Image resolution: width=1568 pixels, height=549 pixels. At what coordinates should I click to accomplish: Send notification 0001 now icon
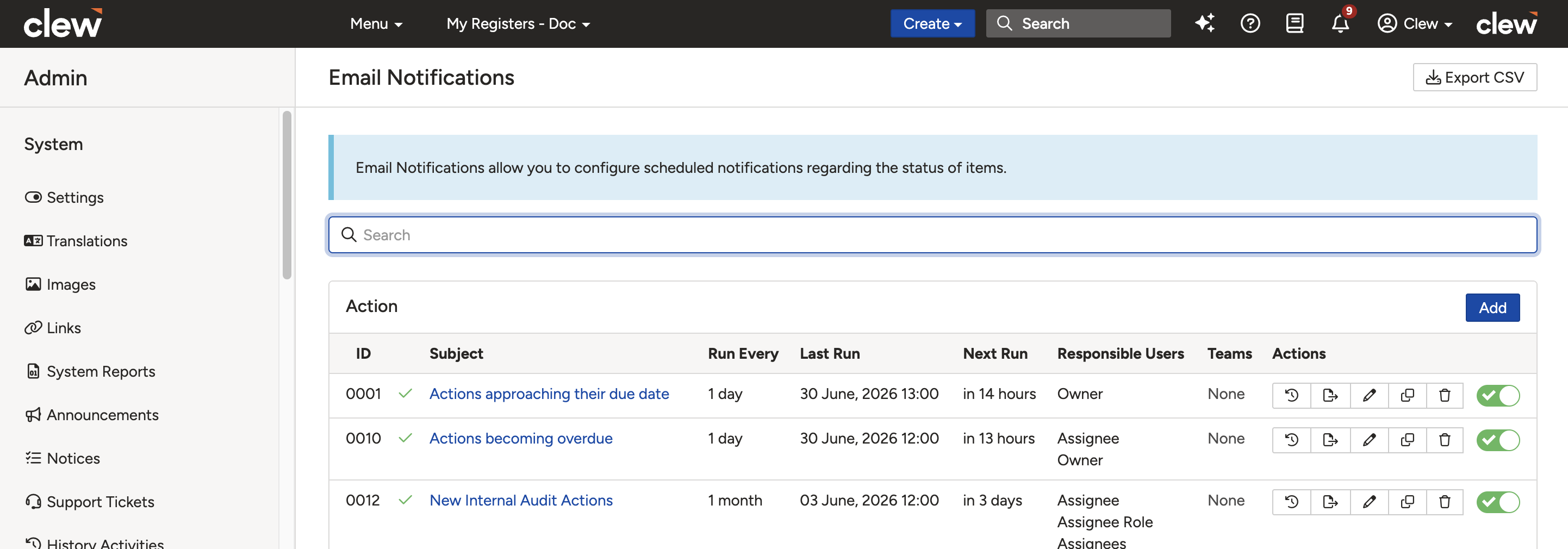(x=1330, y=396)
